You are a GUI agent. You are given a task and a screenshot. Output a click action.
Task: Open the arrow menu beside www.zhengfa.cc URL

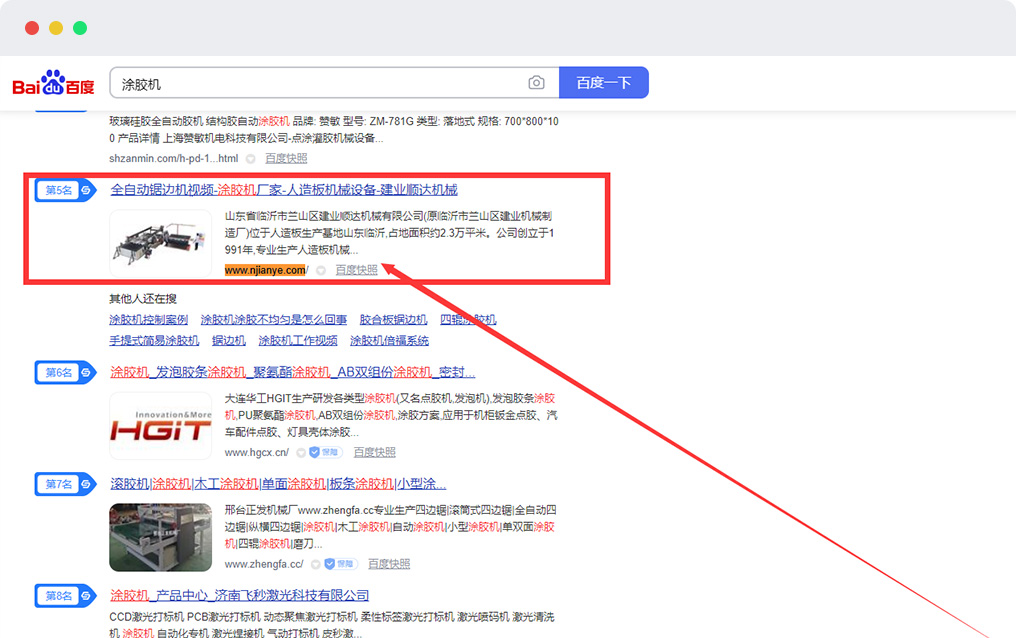click(x=316, y=564)
